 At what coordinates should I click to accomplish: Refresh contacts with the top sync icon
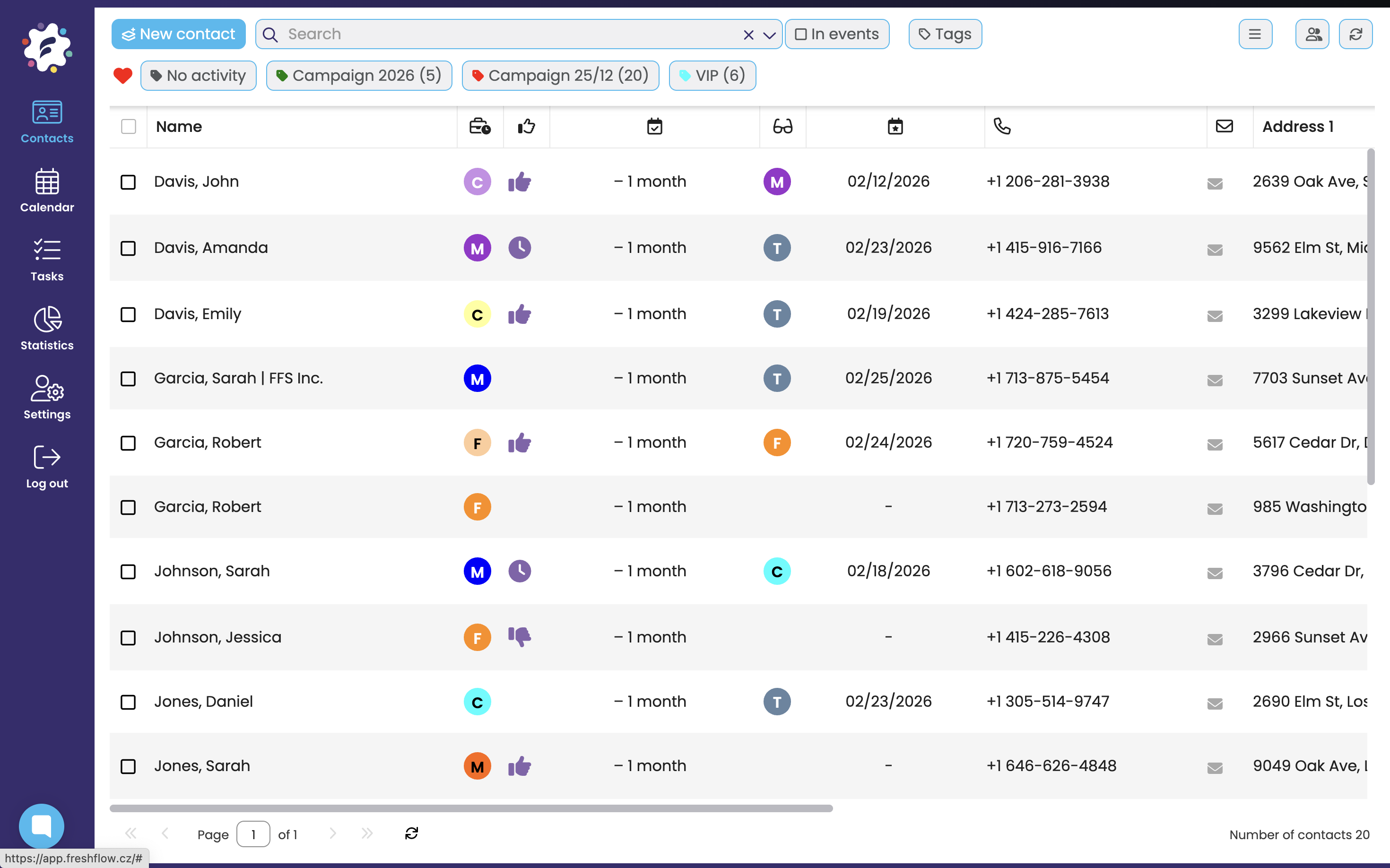1355,35
